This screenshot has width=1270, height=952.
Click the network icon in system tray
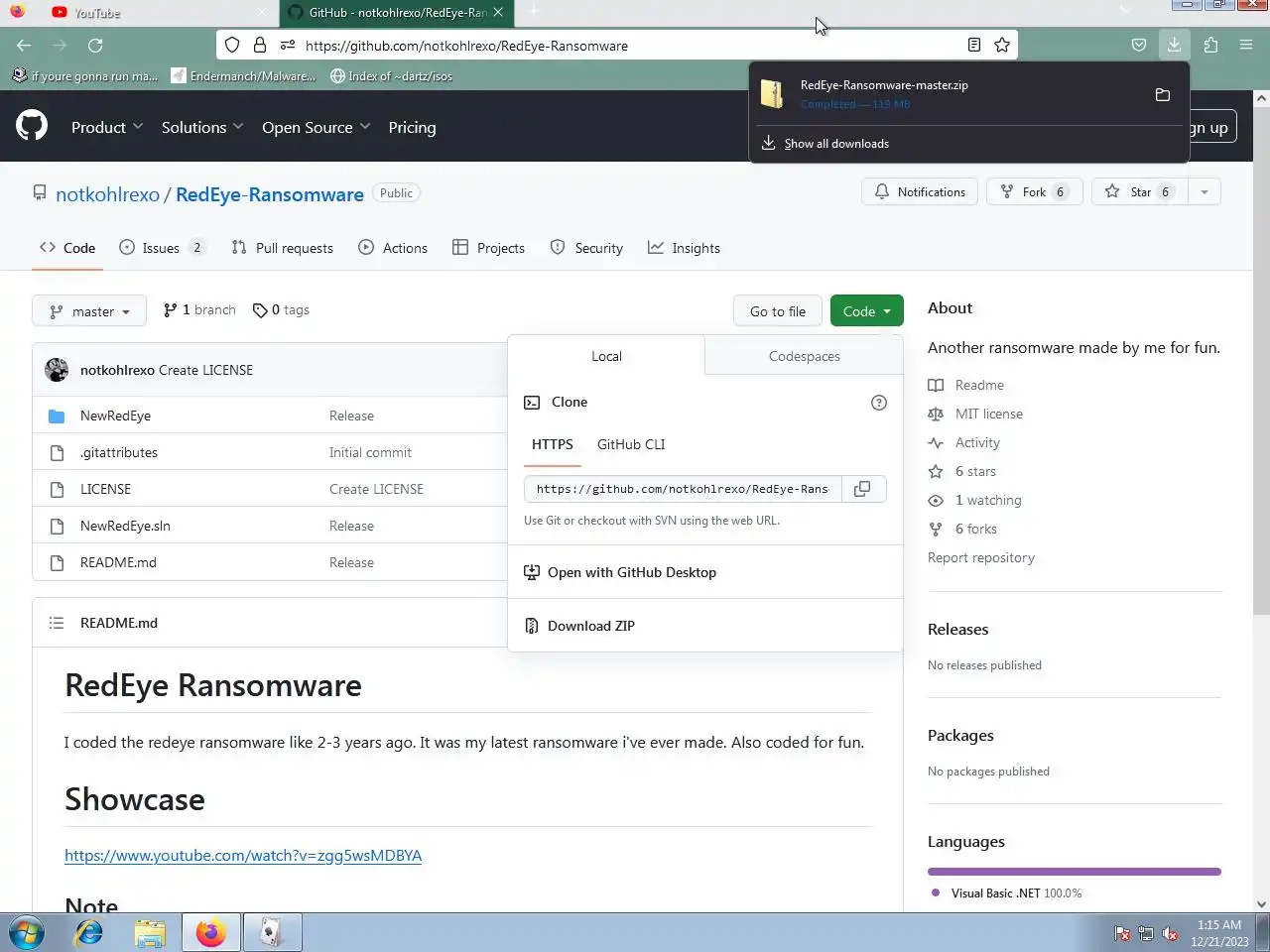(x=1146, y=933)
